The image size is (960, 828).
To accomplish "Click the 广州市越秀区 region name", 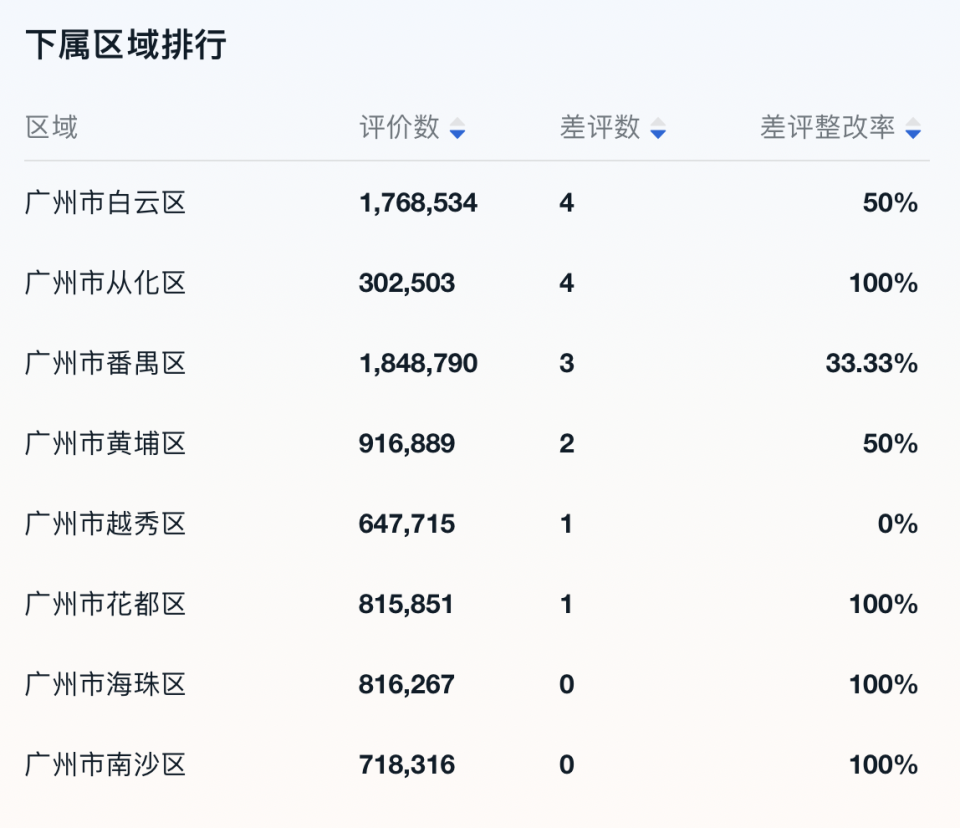I will (x=106, y=524).
